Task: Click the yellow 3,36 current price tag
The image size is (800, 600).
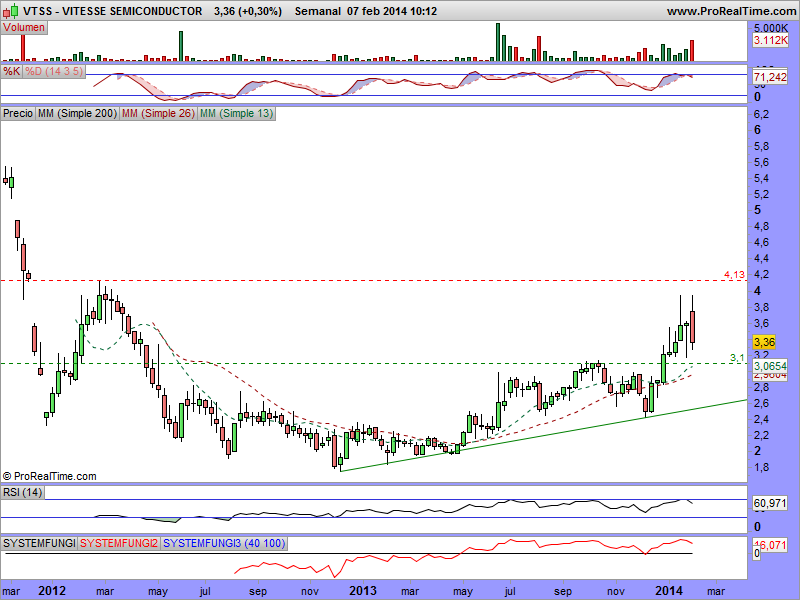Action: click(764, 342)
